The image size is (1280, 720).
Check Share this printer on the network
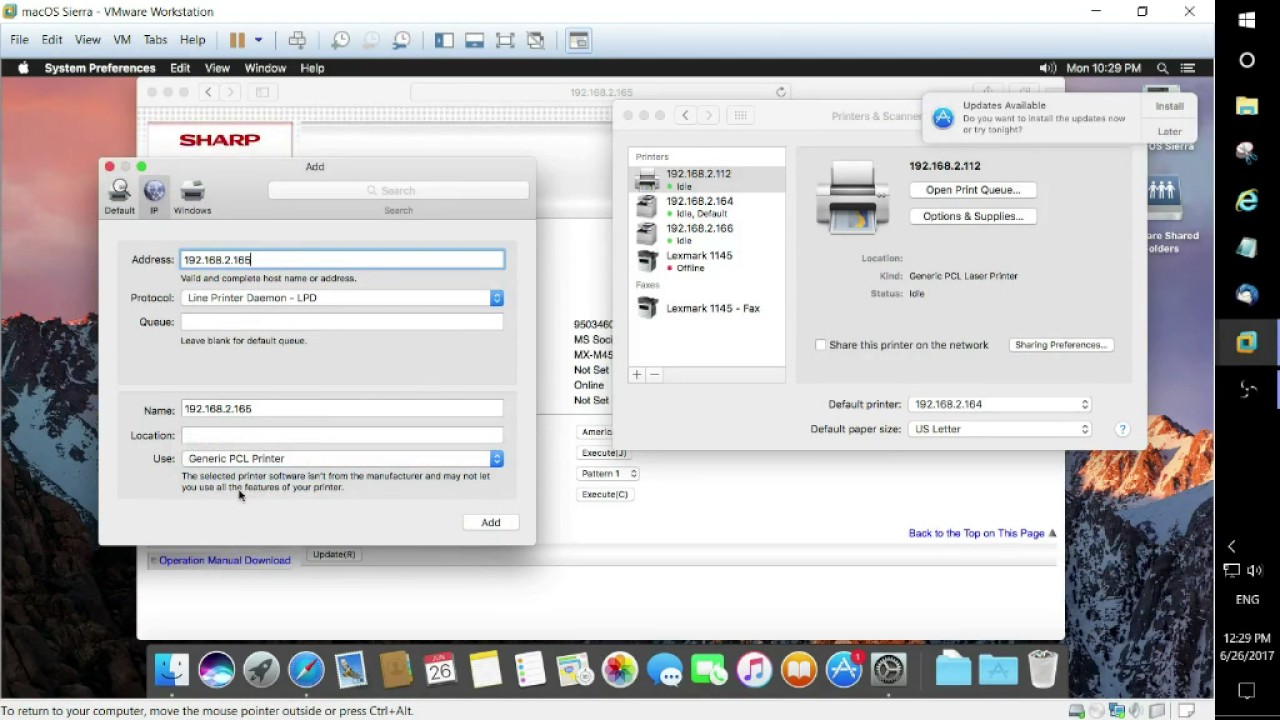pyautogui.click(x=821, y=345)
